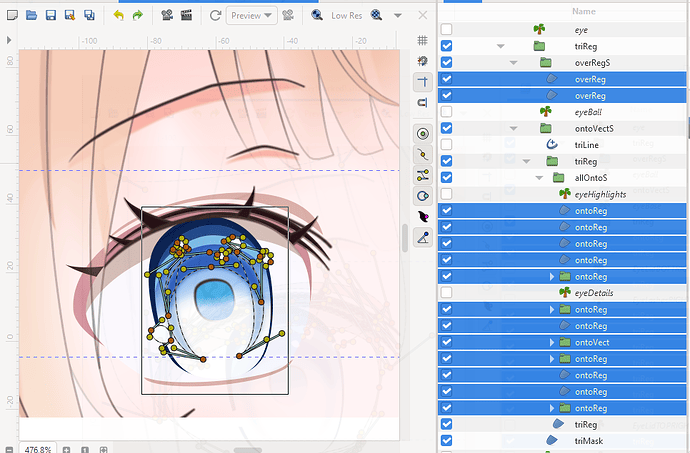
Task: Toggle radius handles display
Action: click(x=422, y=196)
